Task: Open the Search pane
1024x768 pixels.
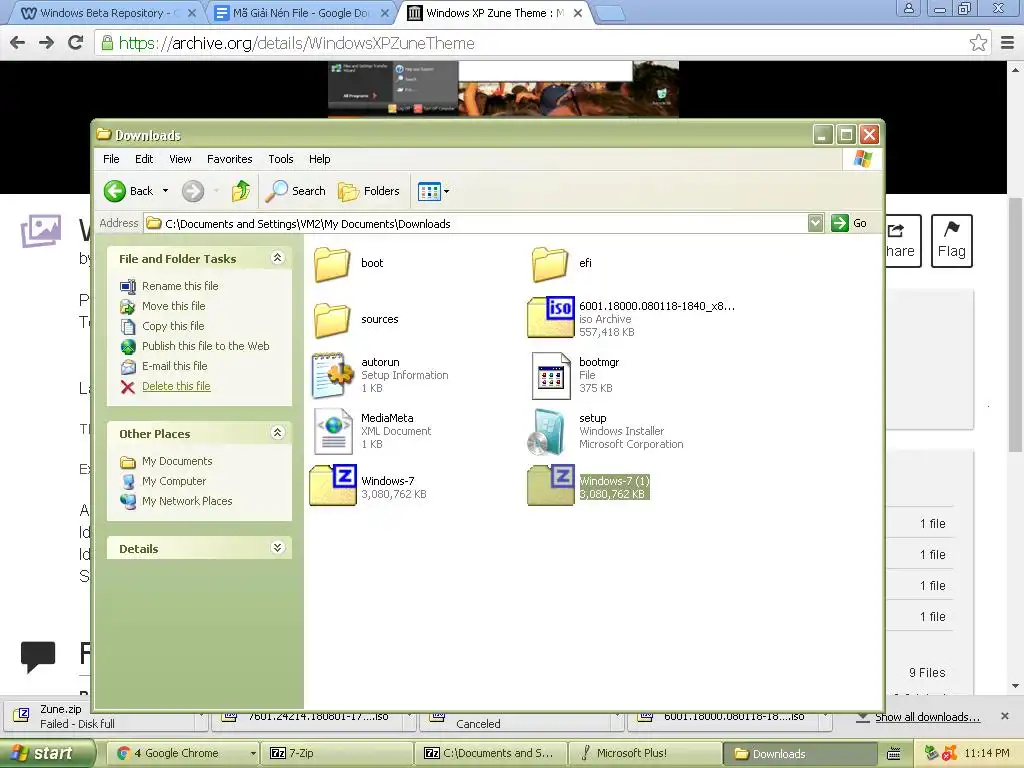Action: [x=296, y=191]
